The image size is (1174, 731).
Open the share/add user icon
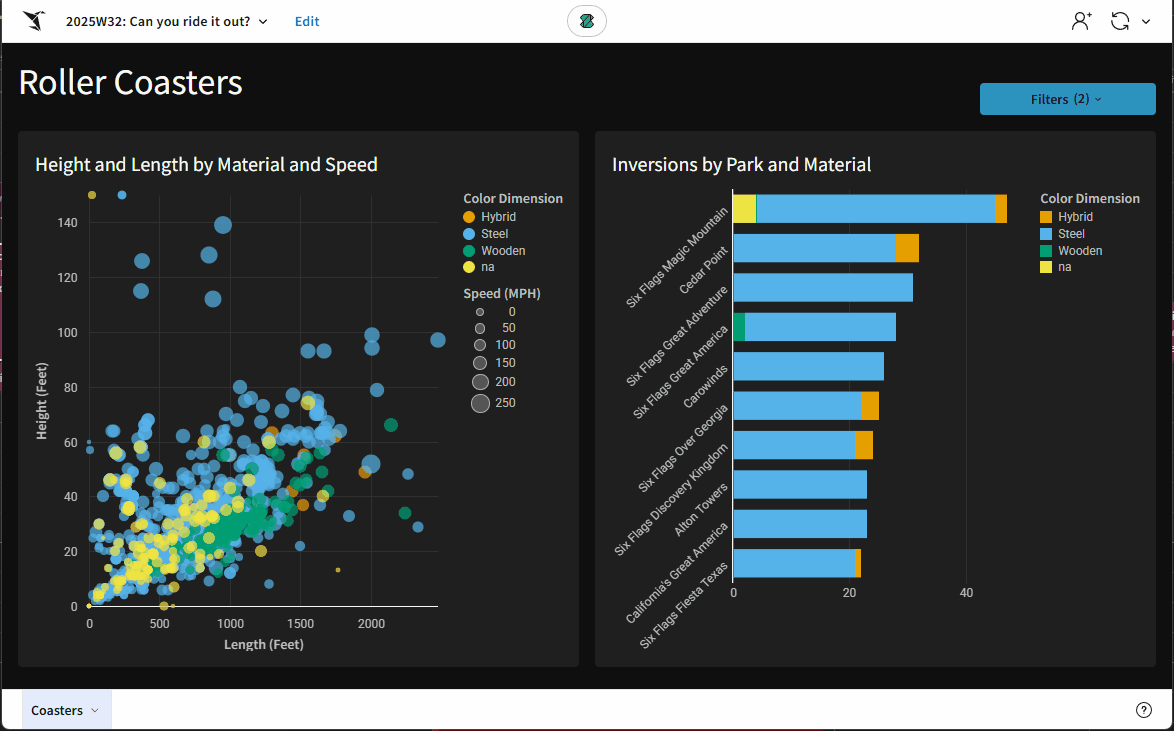click(x=1081, y=21)
